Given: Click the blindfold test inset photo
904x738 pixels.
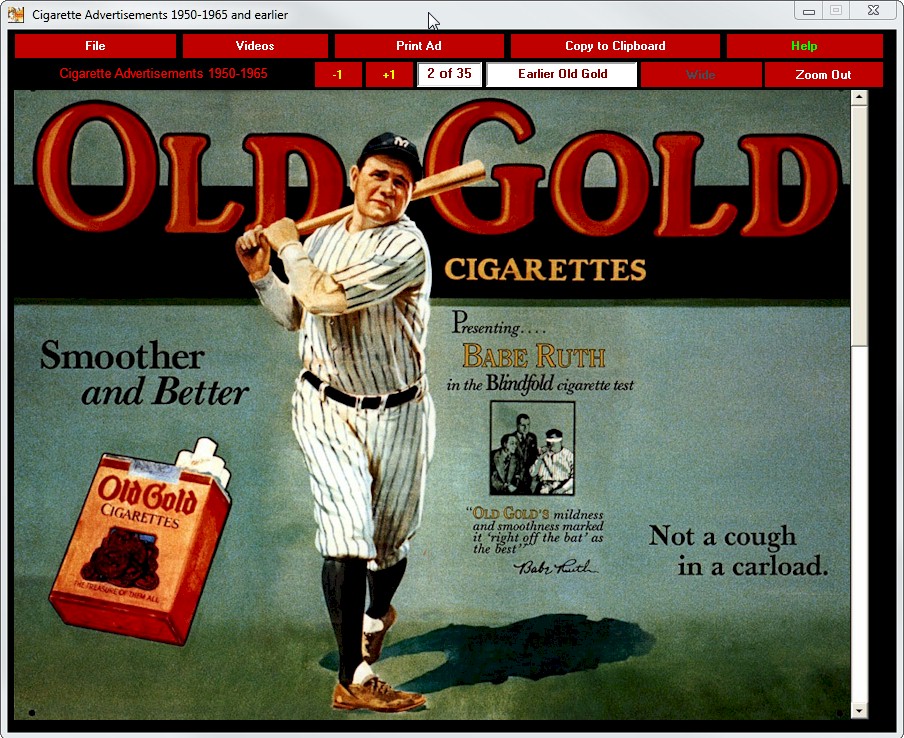Looking at the screenshot, I should click(532, 448).
